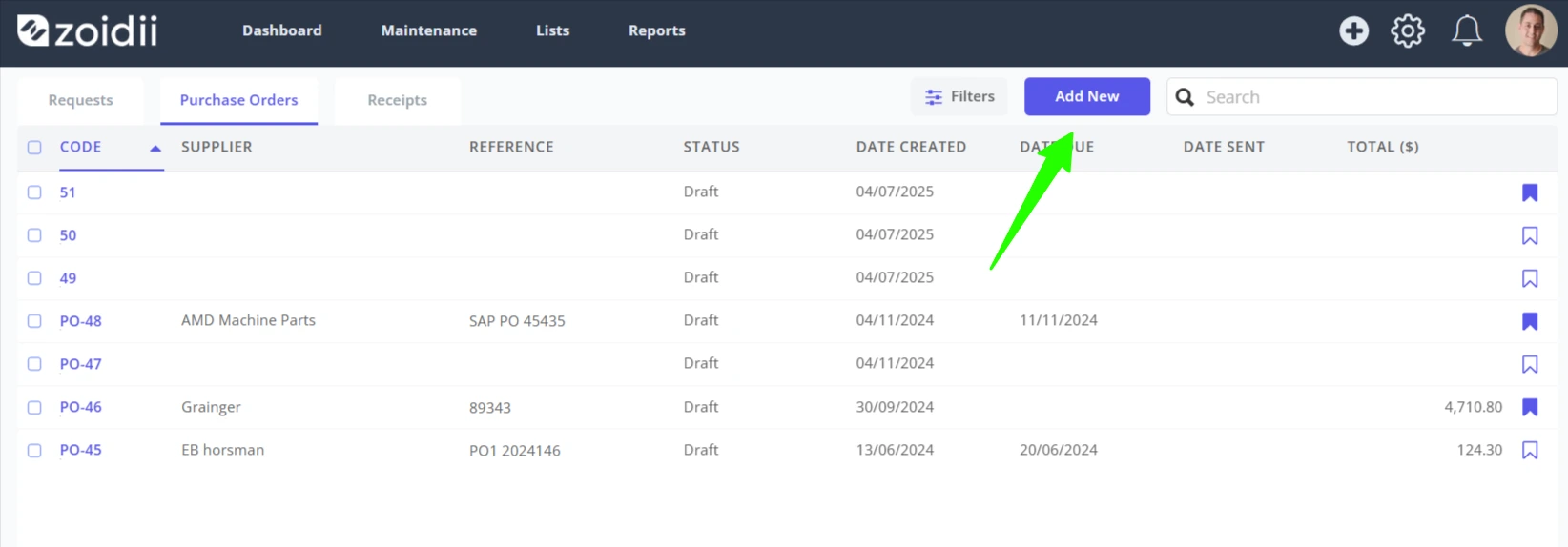Open the notifications bell

coord(1467,31)
